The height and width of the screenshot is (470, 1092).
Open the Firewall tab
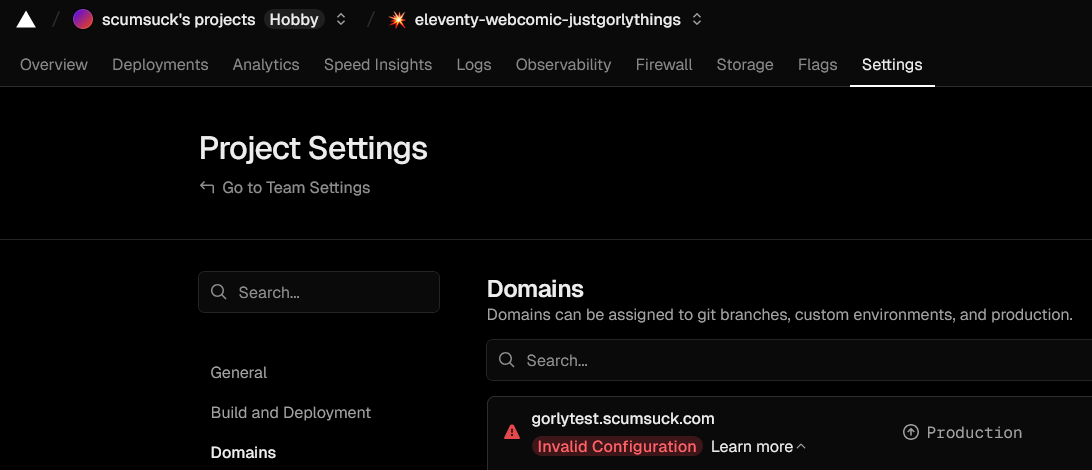coord(664,65)
